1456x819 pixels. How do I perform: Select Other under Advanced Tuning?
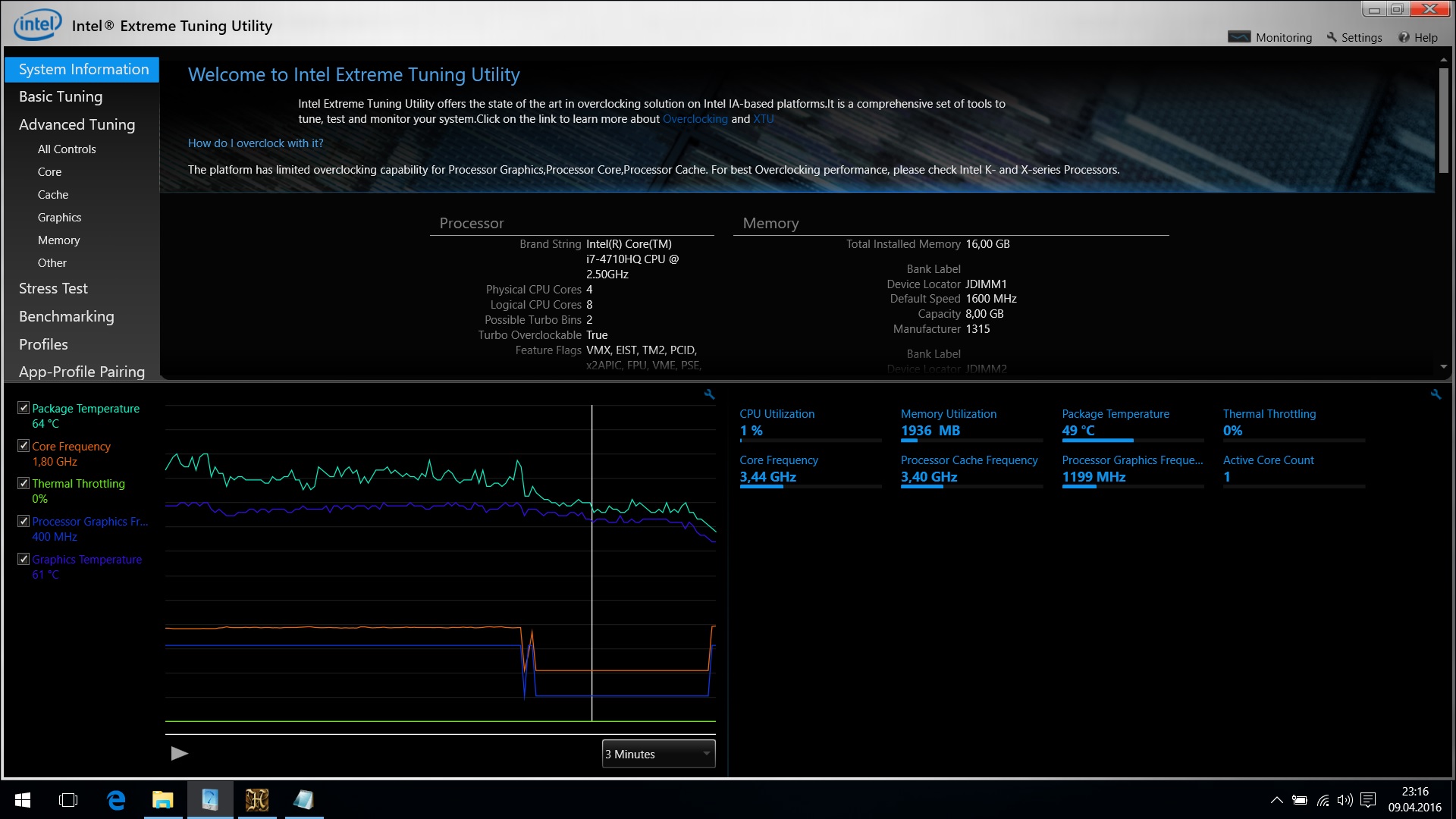52,263
